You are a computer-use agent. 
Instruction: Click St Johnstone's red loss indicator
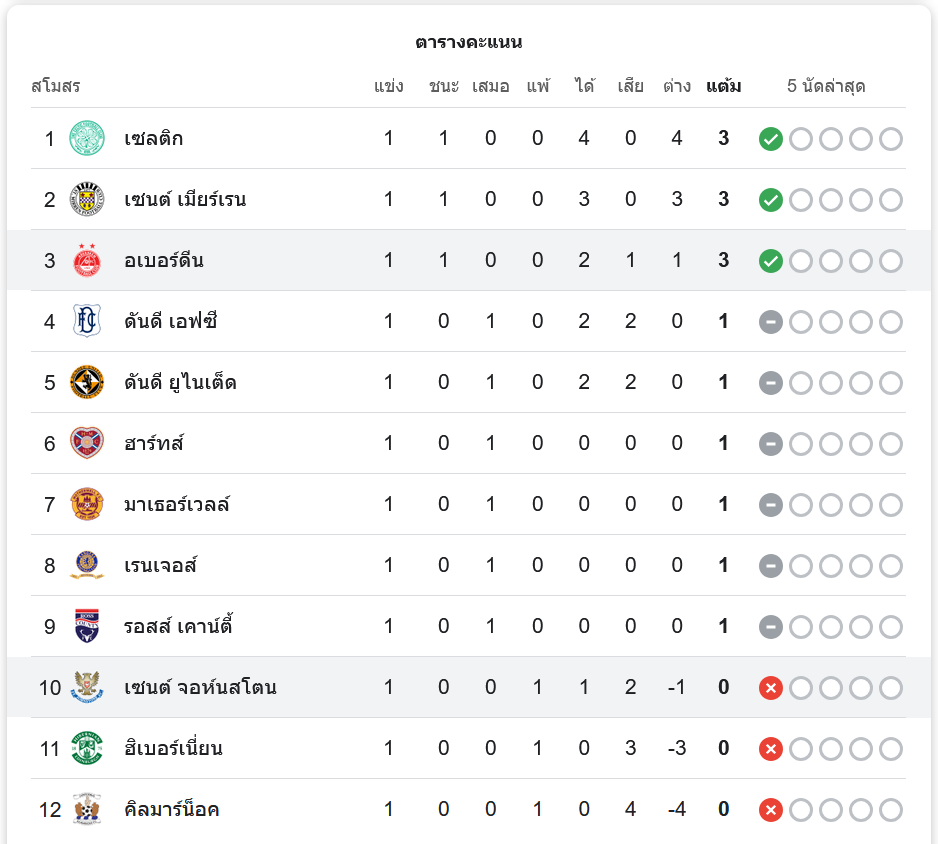click(770, 688)
